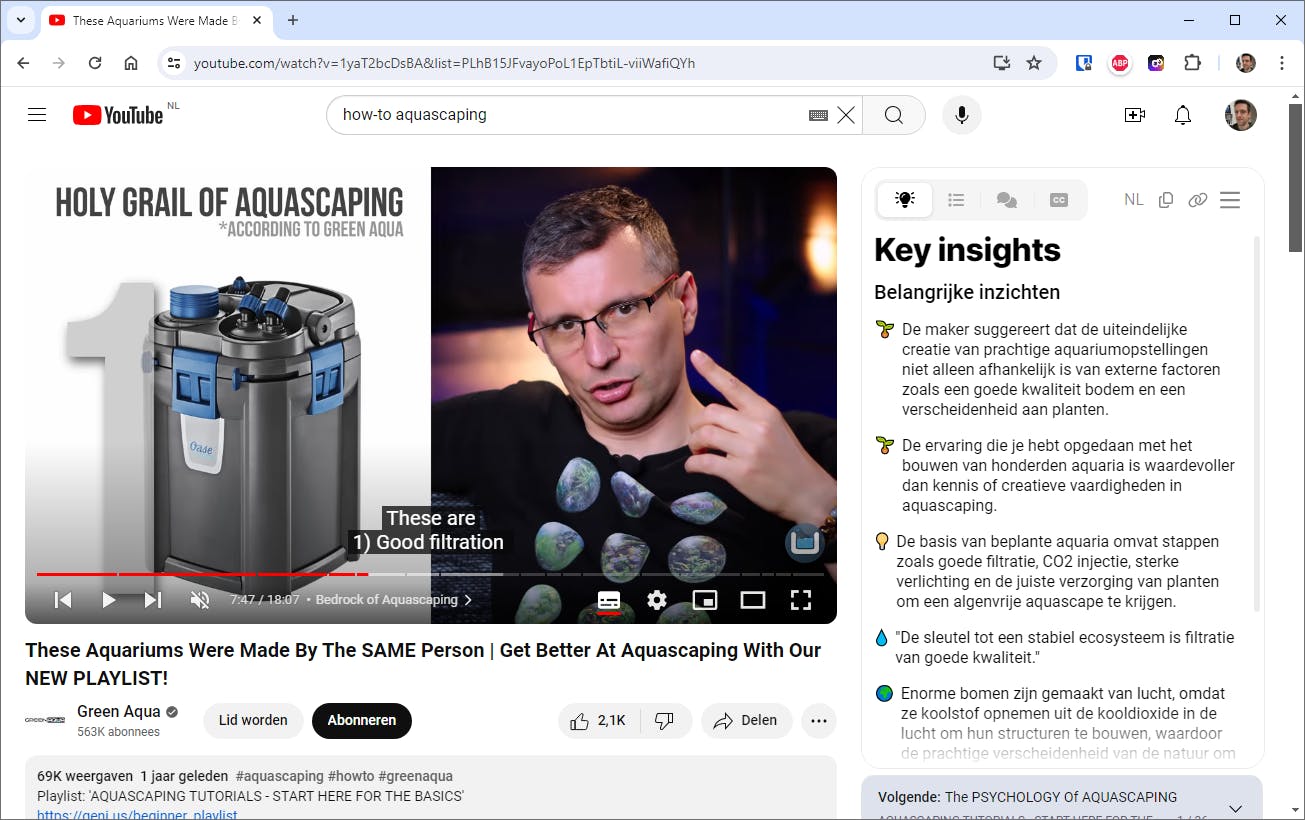Follow the #aquascaping hashtag
The width and height of the screenshot is (1305, 820).
279,776
